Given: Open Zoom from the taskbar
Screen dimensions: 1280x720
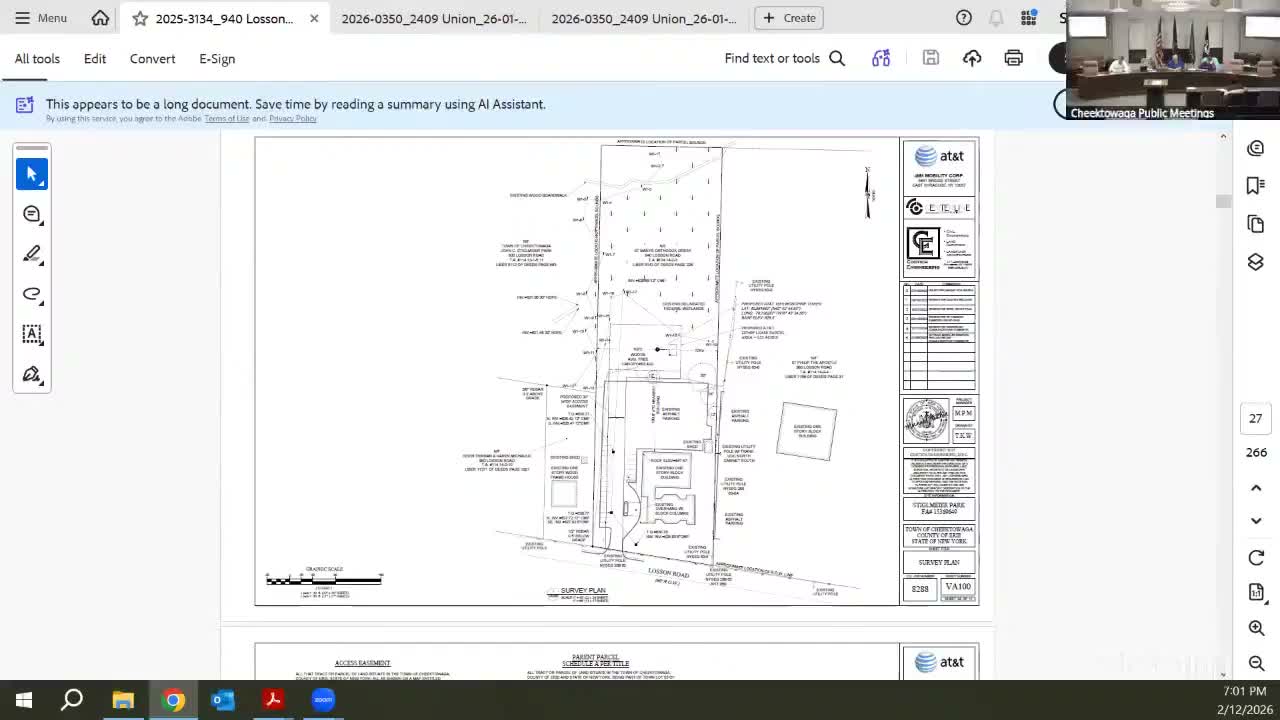Looking at the screenshot, I should [323, 700].
